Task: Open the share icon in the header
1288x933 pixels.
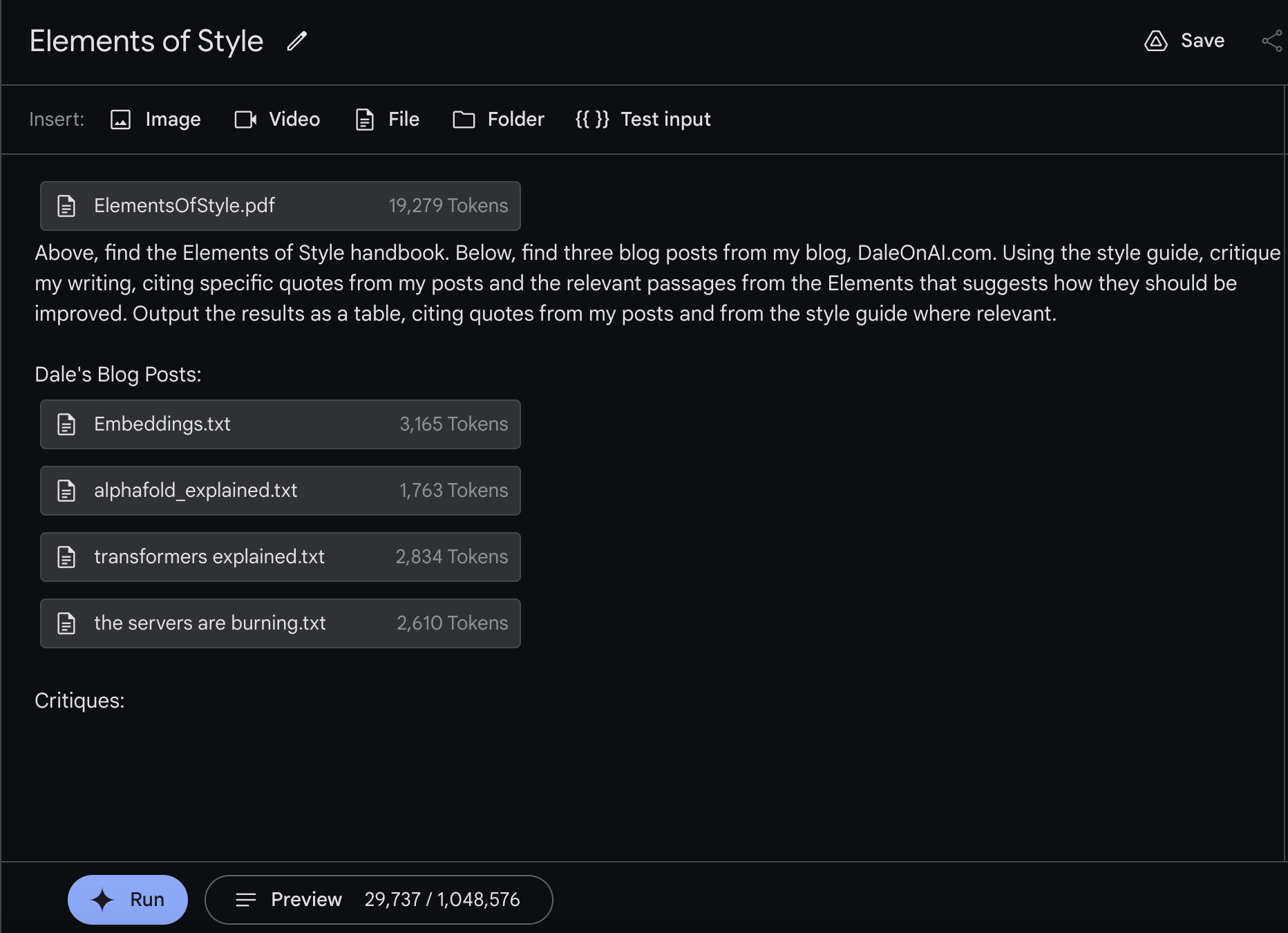Action: (1271, 41)
